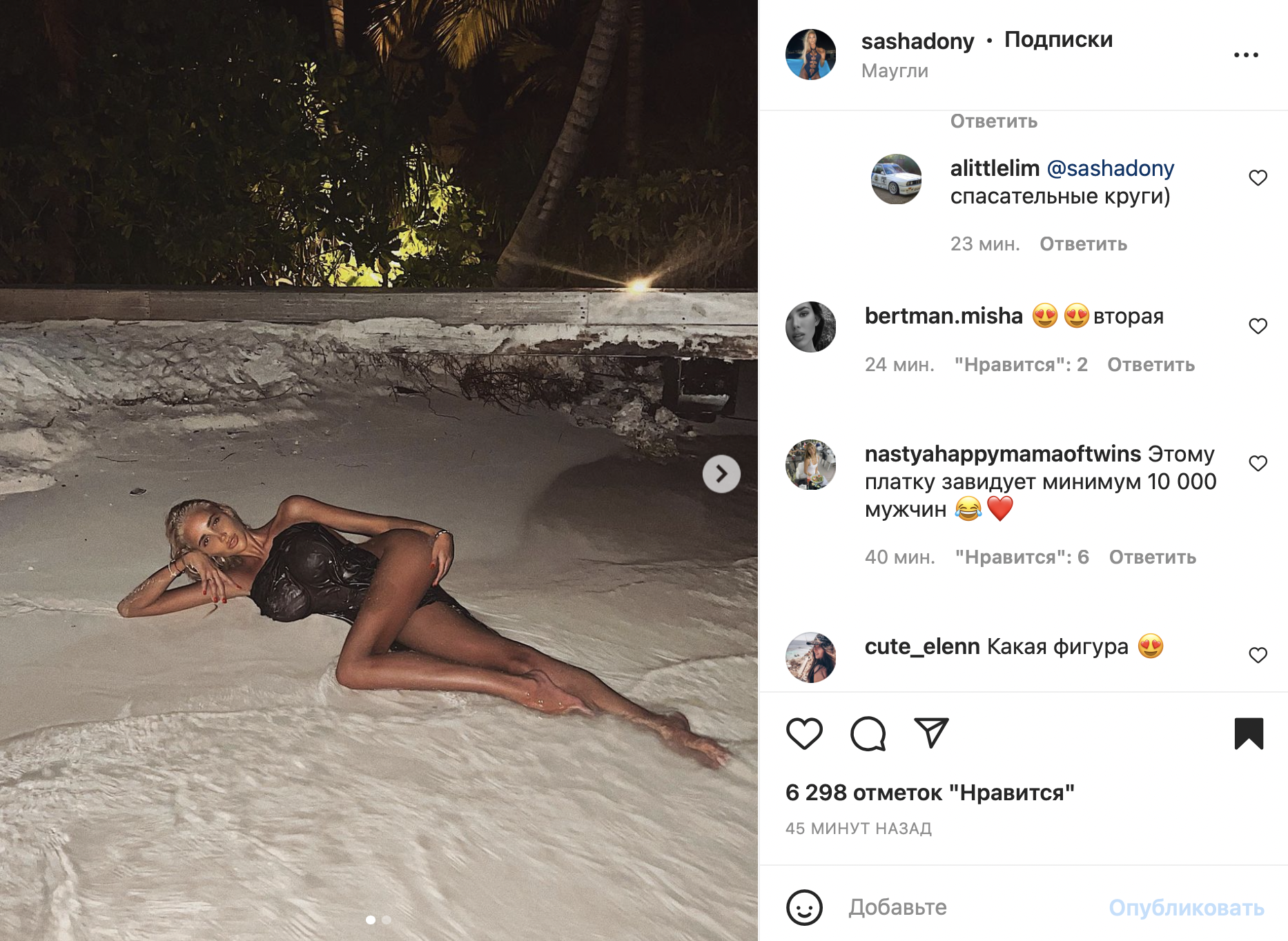Click the add comment input field
This screenshot has height=941, width=1288.
[x=966, y=907]
